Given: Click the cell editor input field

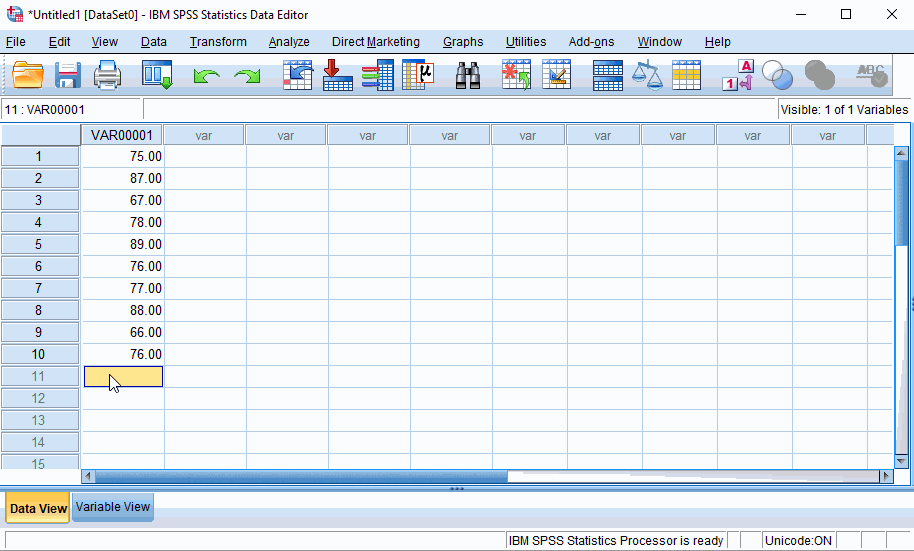Looking at the screenshot, I should point(460,110).
